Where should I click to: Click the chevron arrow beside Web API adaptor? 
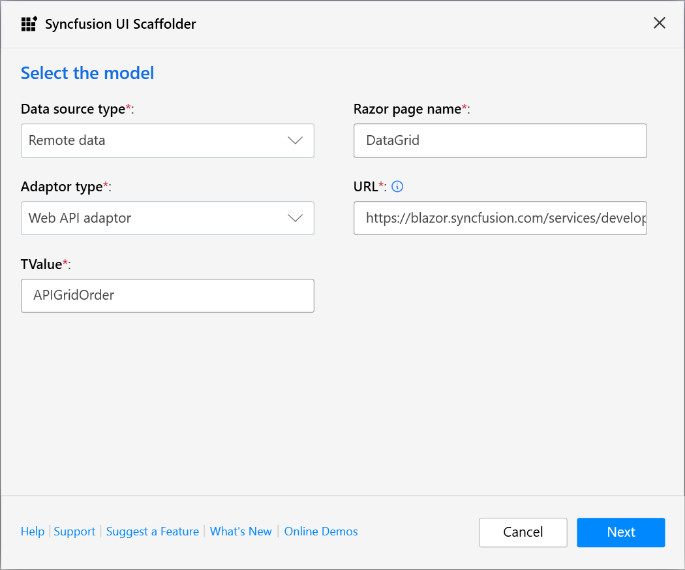(x=295, y=218)
